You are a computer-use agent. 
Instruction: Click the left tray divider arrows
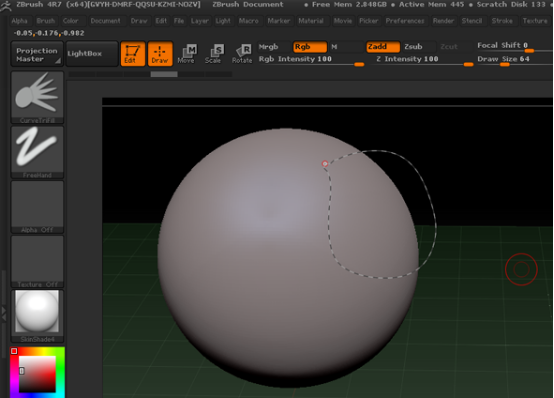pos(4,314)
